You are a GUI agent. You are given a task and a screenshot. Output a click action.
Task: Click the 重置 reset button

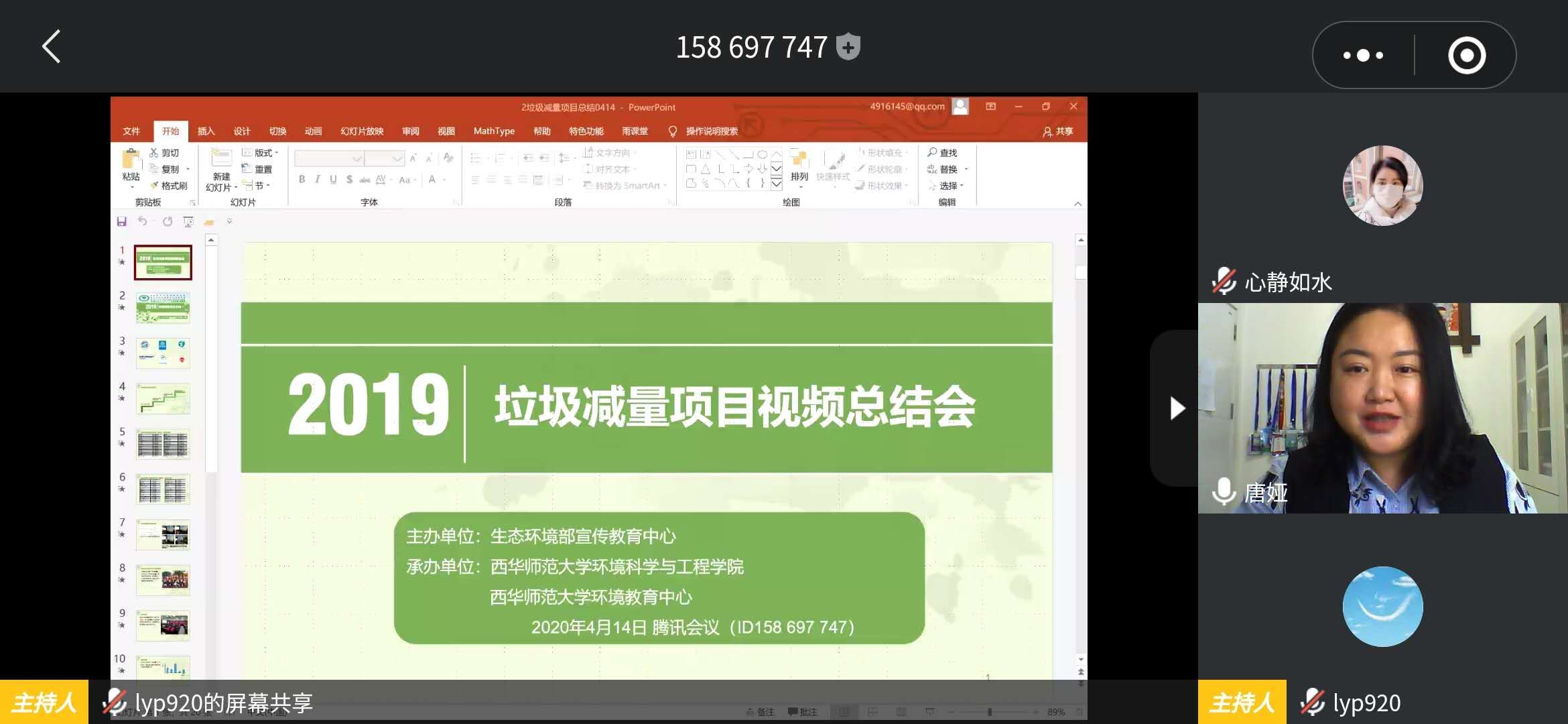tap(257, 169)
